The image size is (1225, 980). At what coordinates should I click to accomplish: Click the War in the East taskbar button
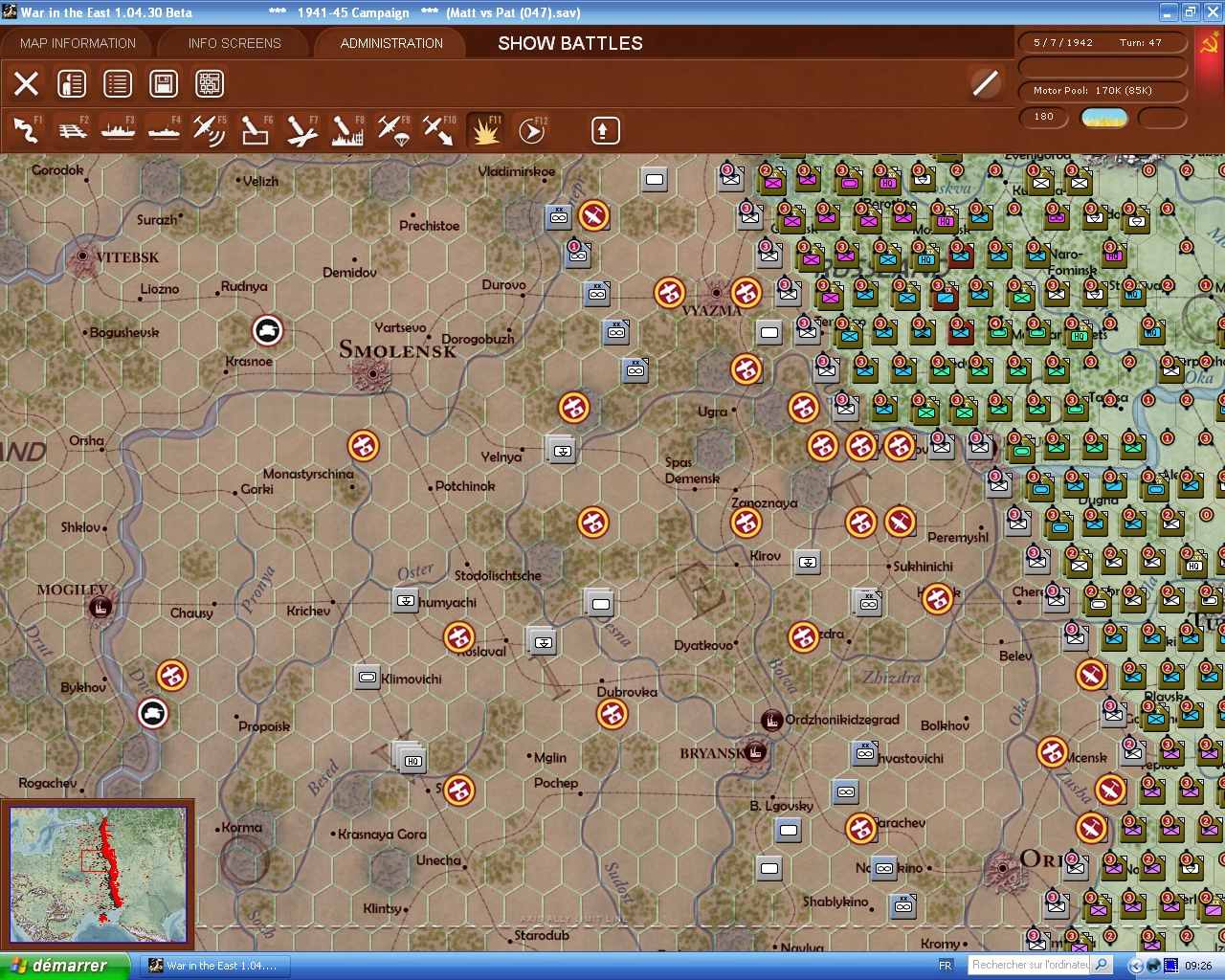(216, 966)
